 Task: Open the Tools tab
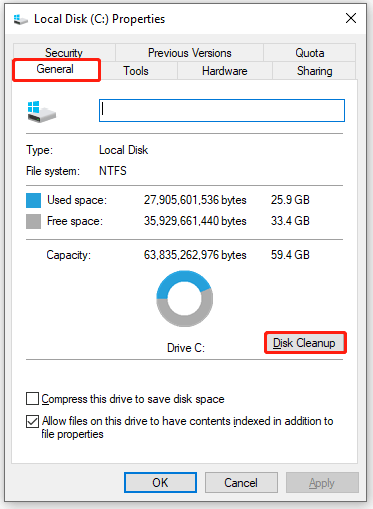pos(136,71)
